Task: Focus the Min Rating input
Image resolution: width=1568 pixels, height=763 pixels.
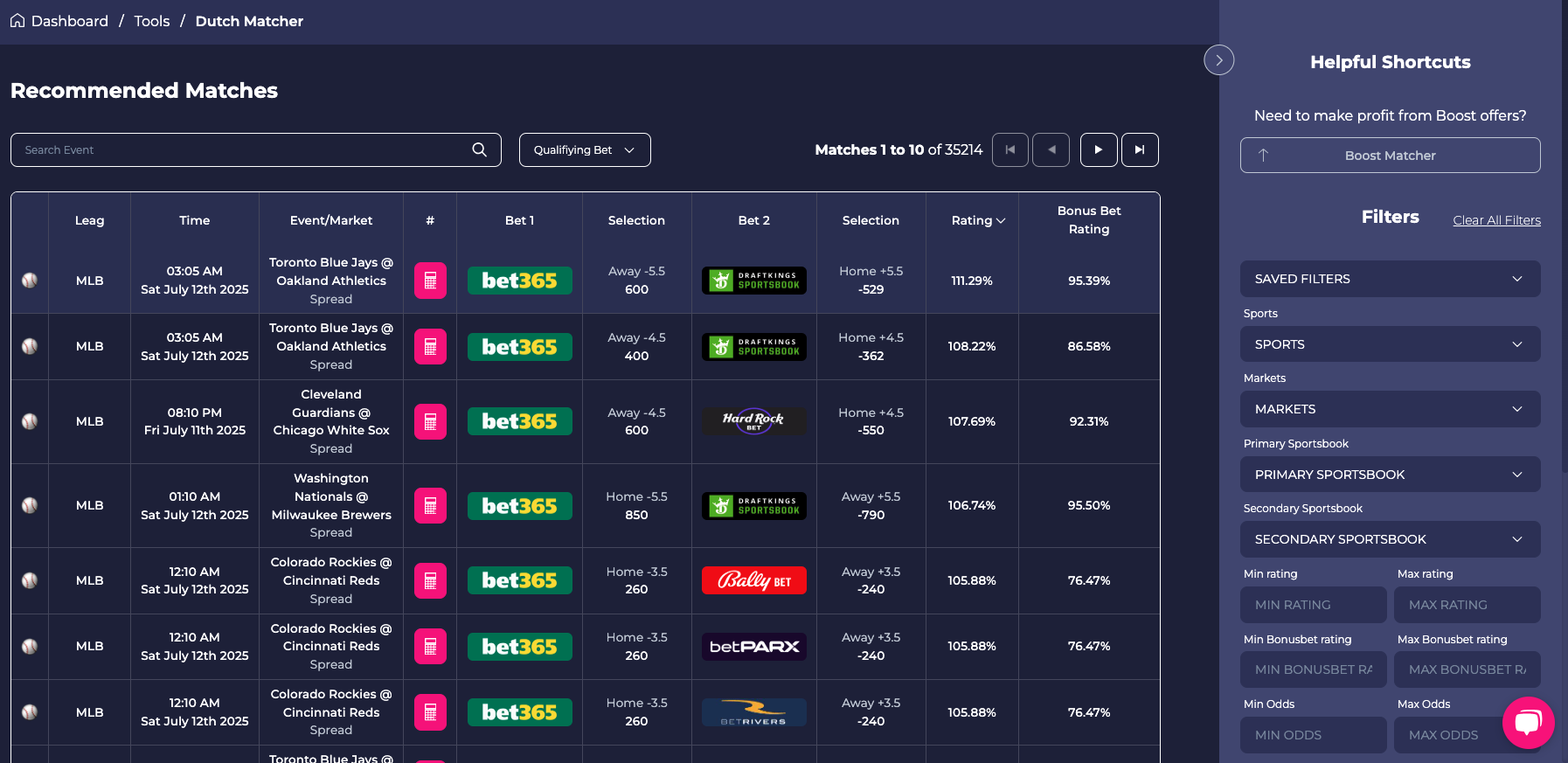Action: coord(1313,605)
